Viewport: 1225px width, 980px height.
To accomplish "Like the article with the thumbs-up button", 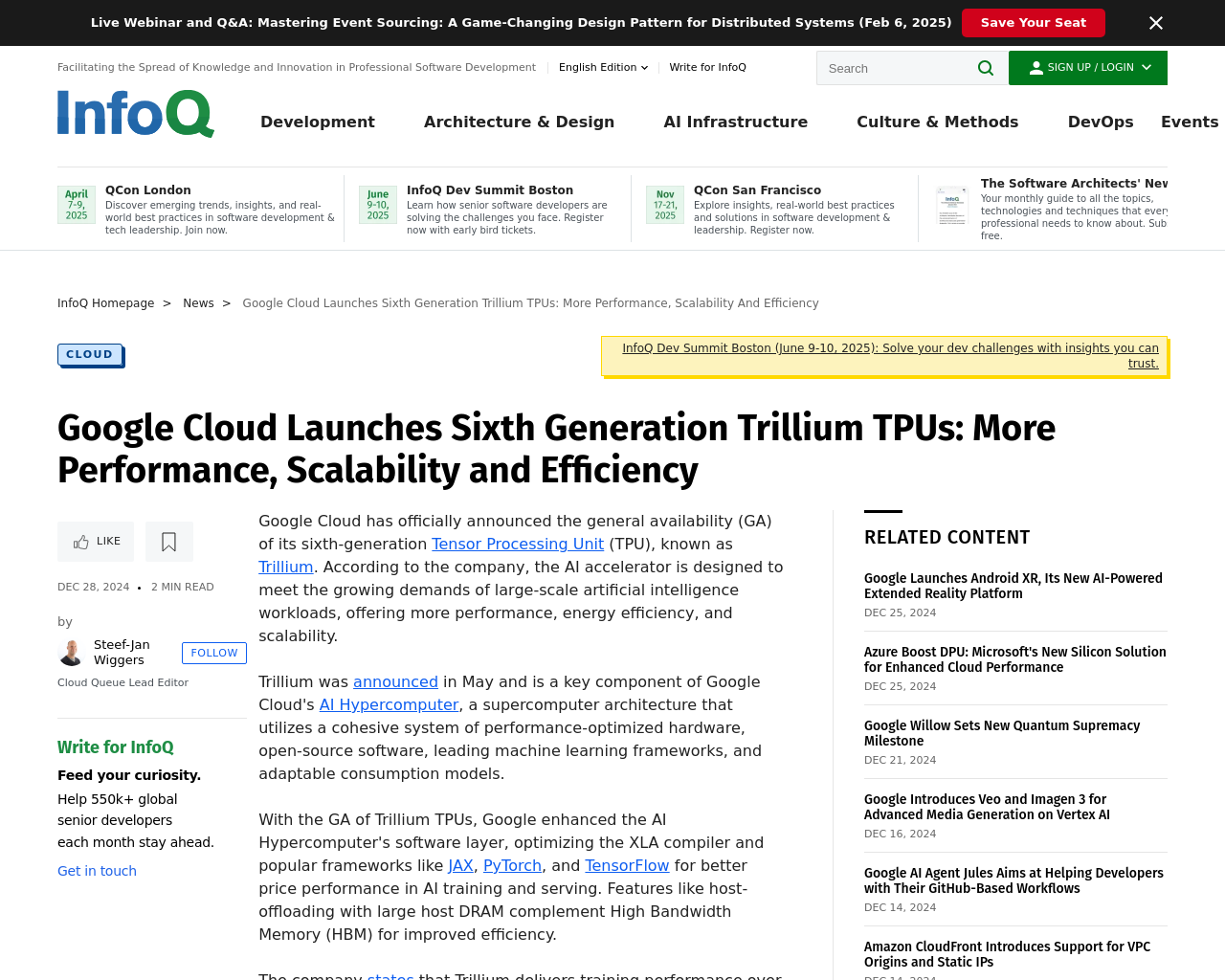I will coord(96,542).
